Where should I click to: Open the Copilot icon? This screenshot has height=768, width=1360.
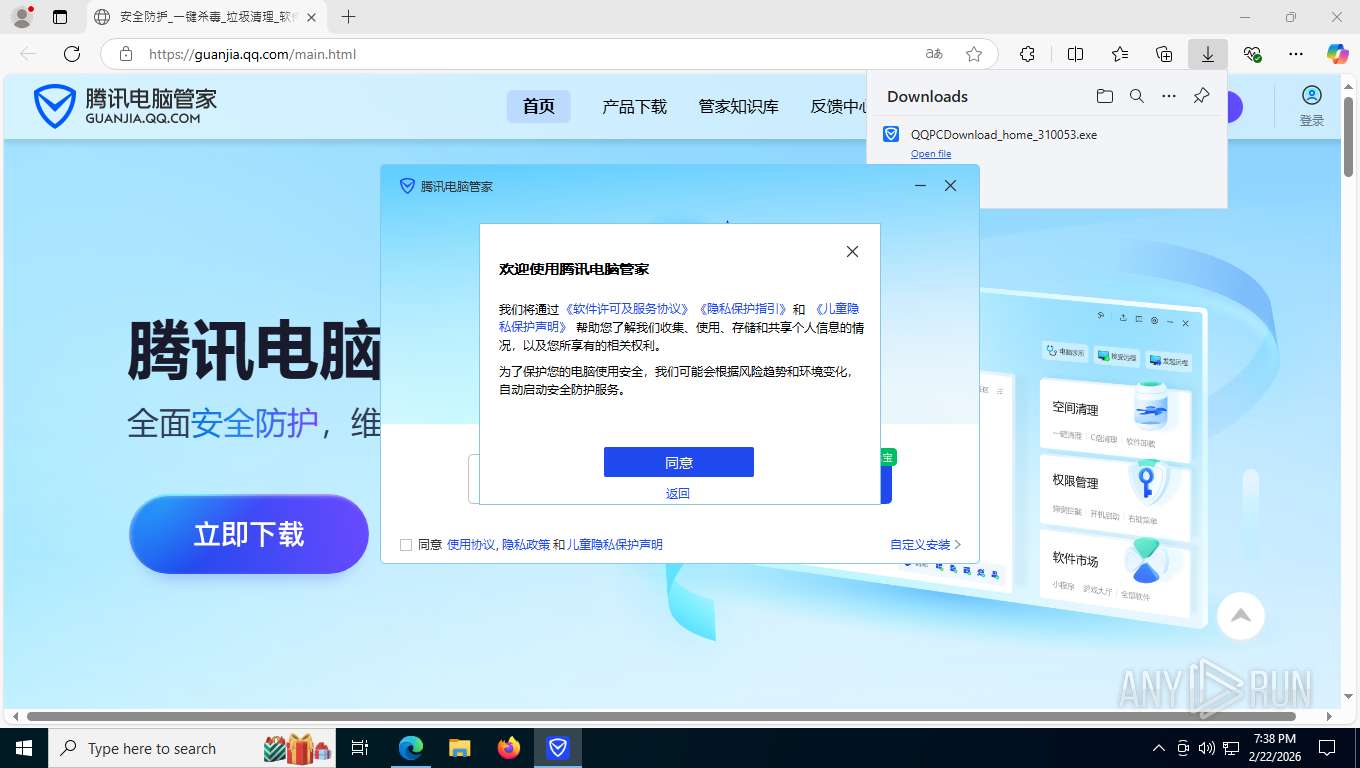(x=1337, y=54)
